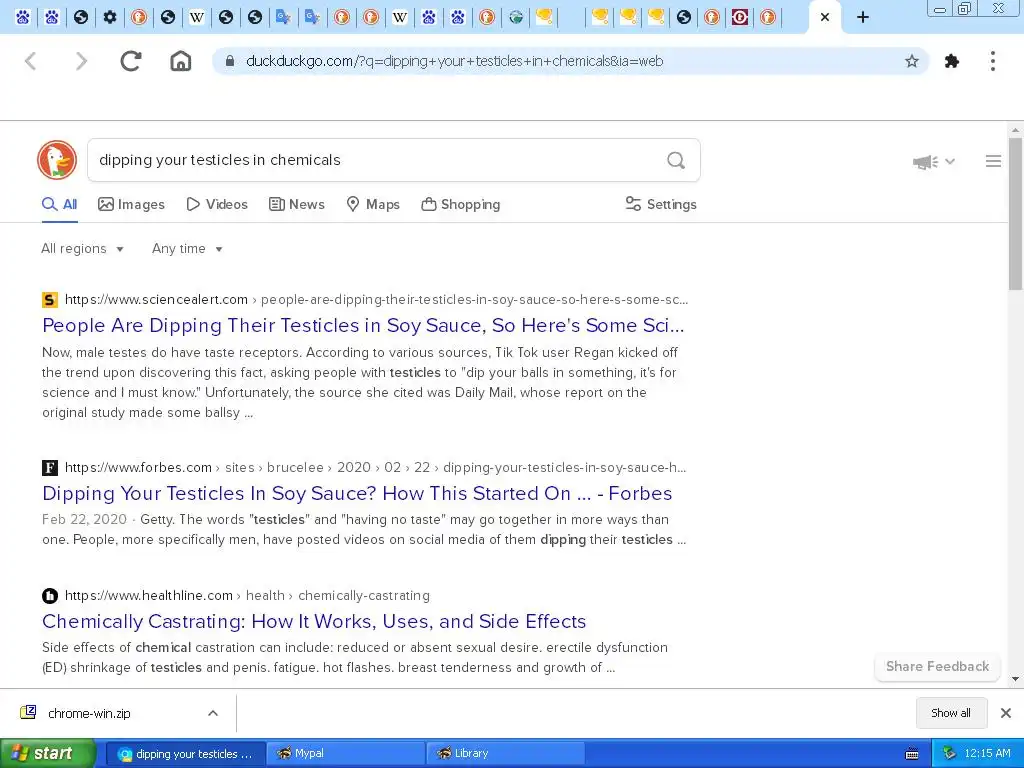Open search Settings
This screenshot has height=768, width=1024.
coord(661,204)
